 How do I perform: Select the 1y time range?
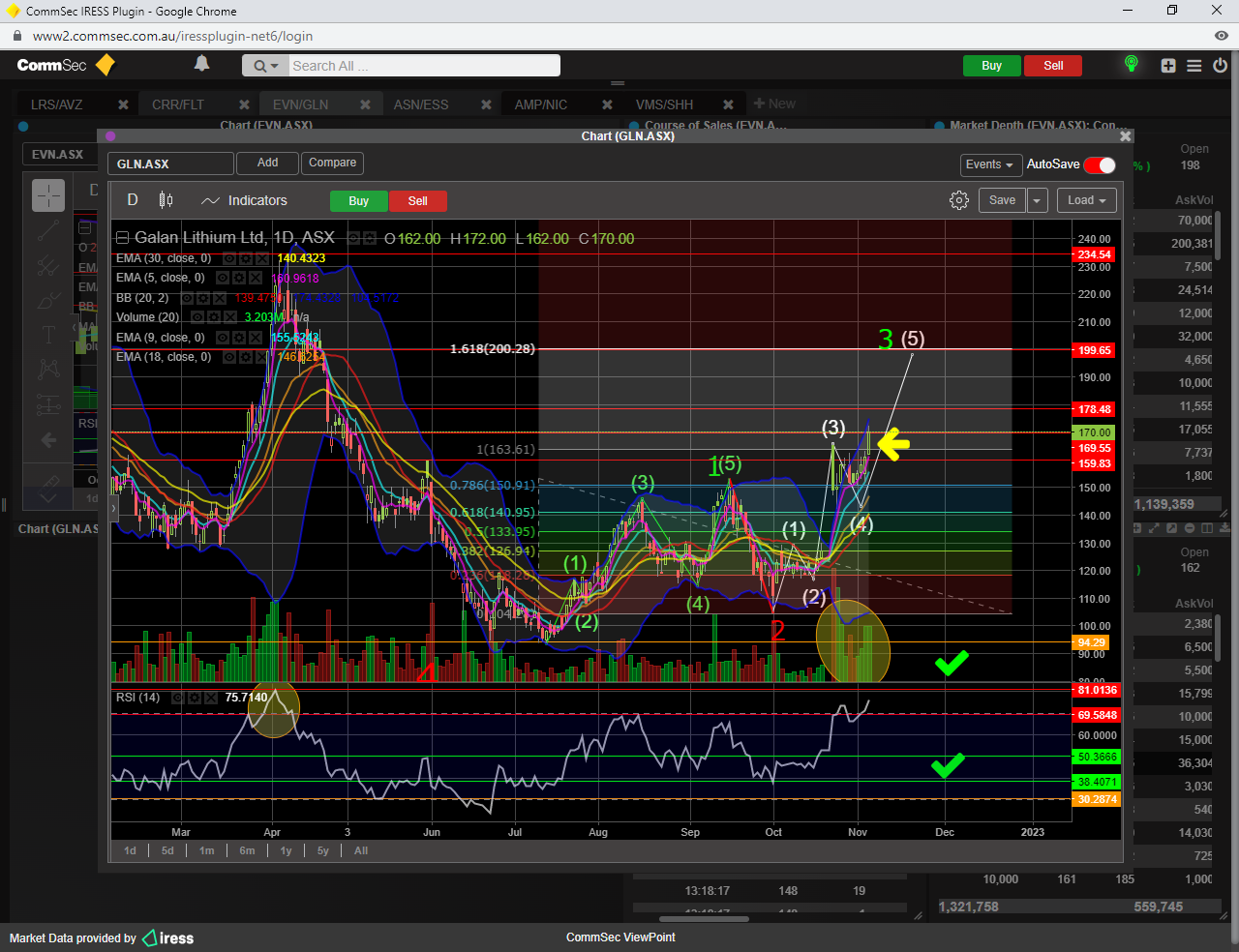pos(286,851)
